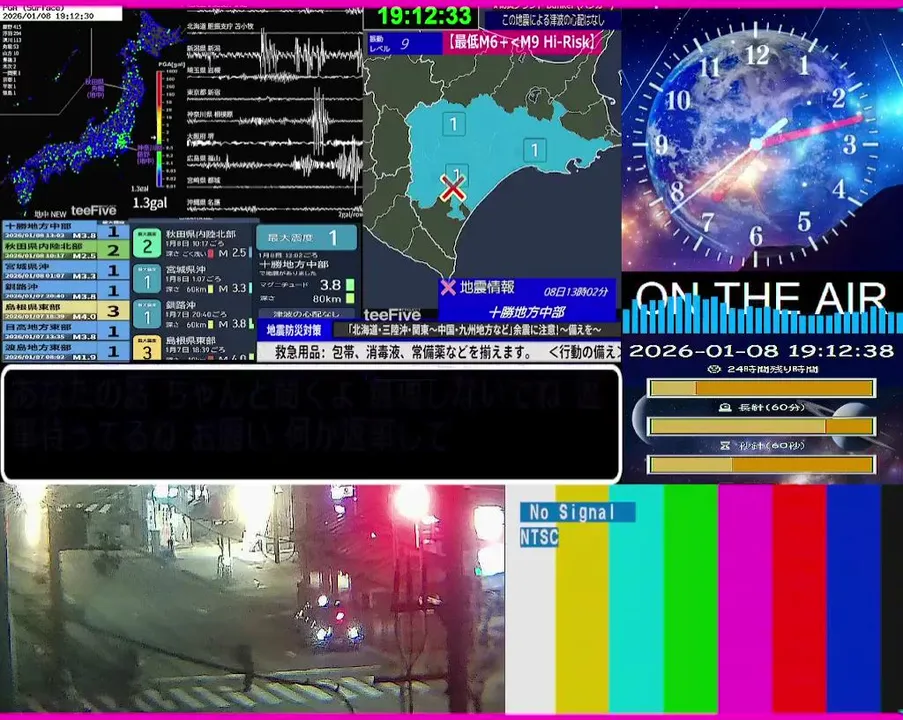
Task: Select 日高地方東部 M3.8 list row
Action: click(65, 331)
